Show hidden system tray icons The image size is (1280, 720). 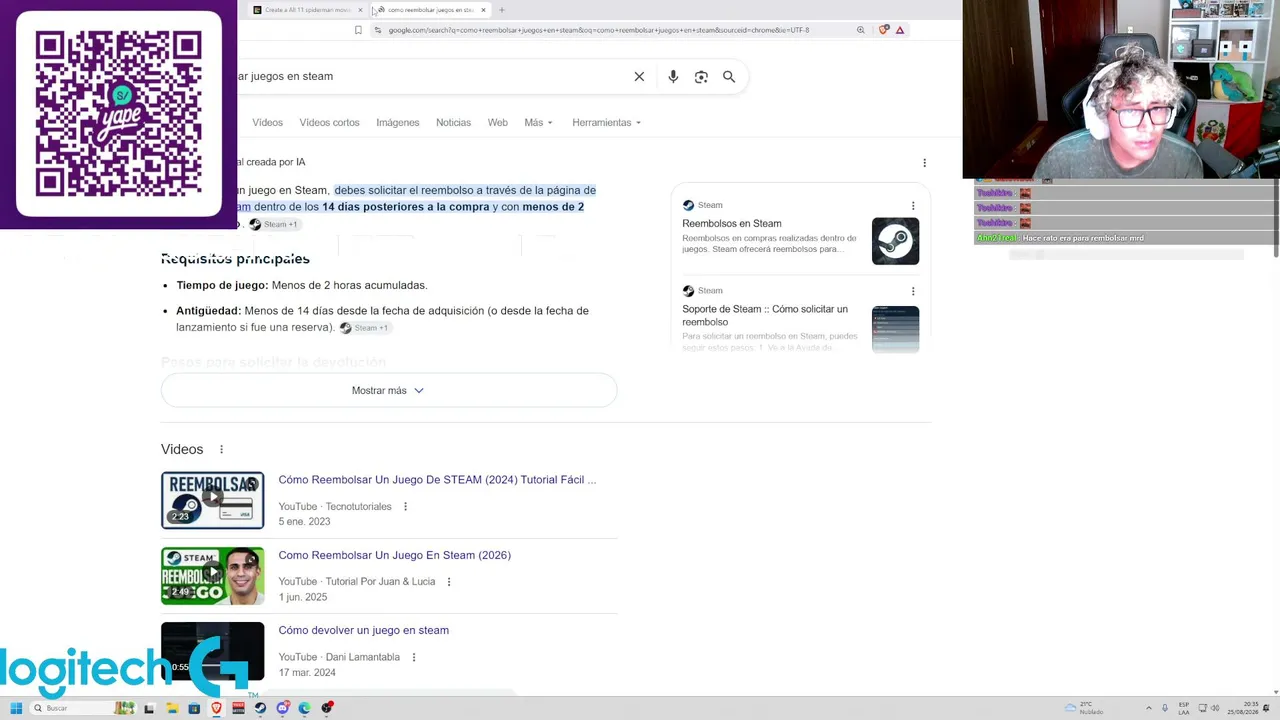1148,708
